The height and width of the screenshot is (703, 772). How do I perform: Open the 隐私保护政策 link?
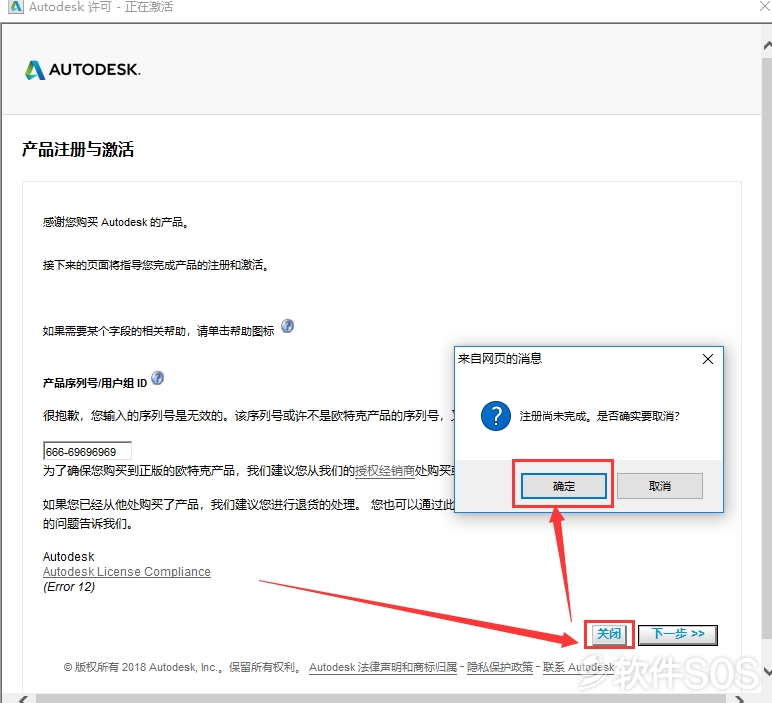click(x=500, y=667)
